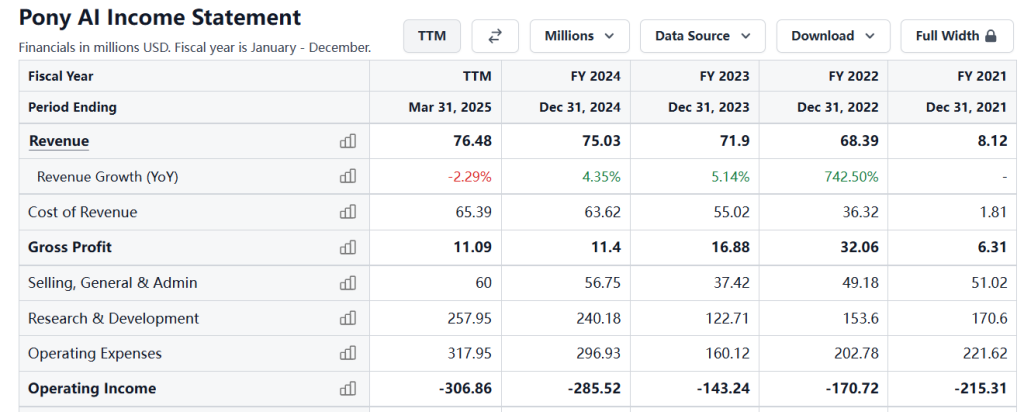Open the Download dropdown
The height and width of the screenshot is (412, 1024).
point(833,36)
